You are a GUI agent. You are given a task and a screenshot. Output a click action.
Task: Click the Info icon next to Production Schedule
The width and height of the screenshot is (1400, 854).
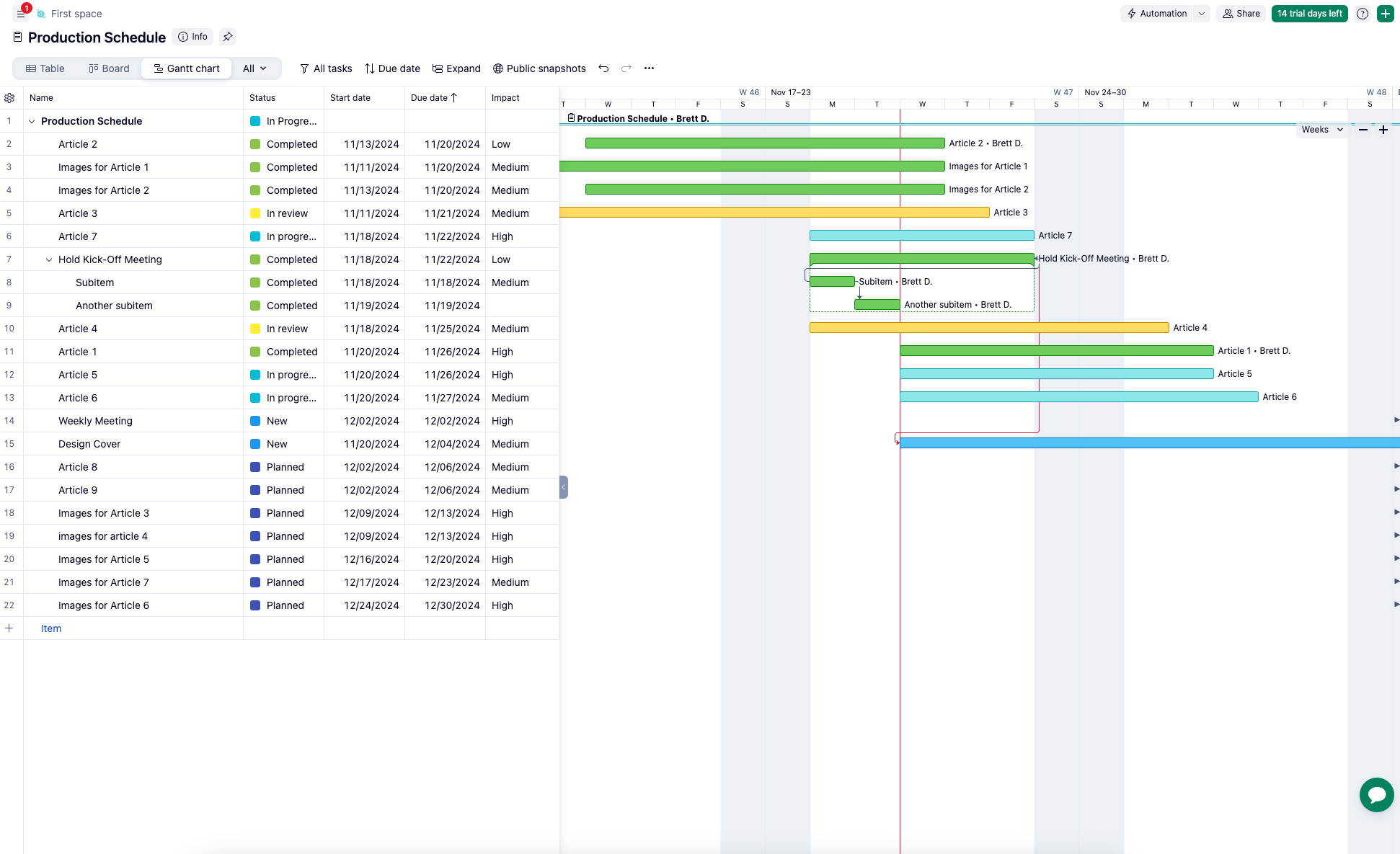(x=192, y=37)
